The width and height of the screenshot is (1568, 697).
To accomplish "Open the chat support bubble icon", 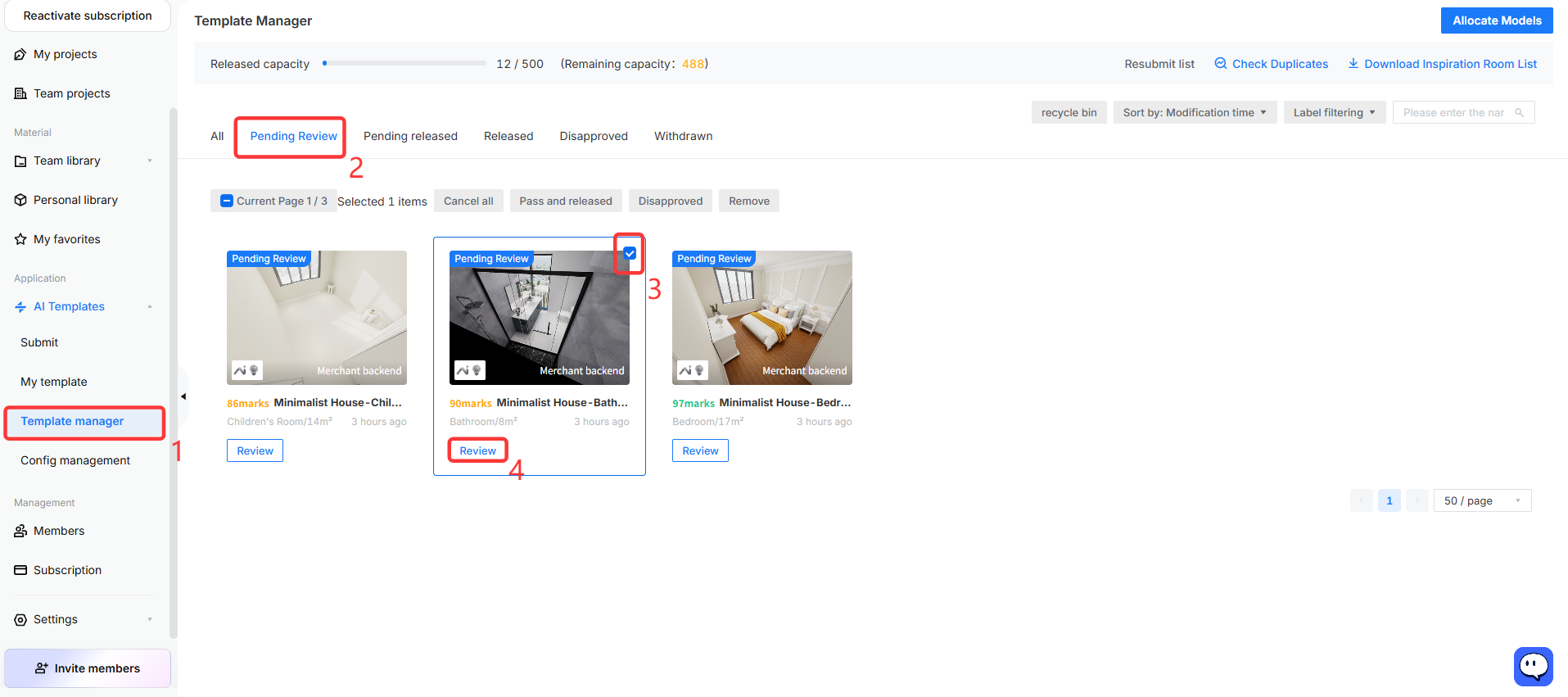I will [x=1533, y=667].
